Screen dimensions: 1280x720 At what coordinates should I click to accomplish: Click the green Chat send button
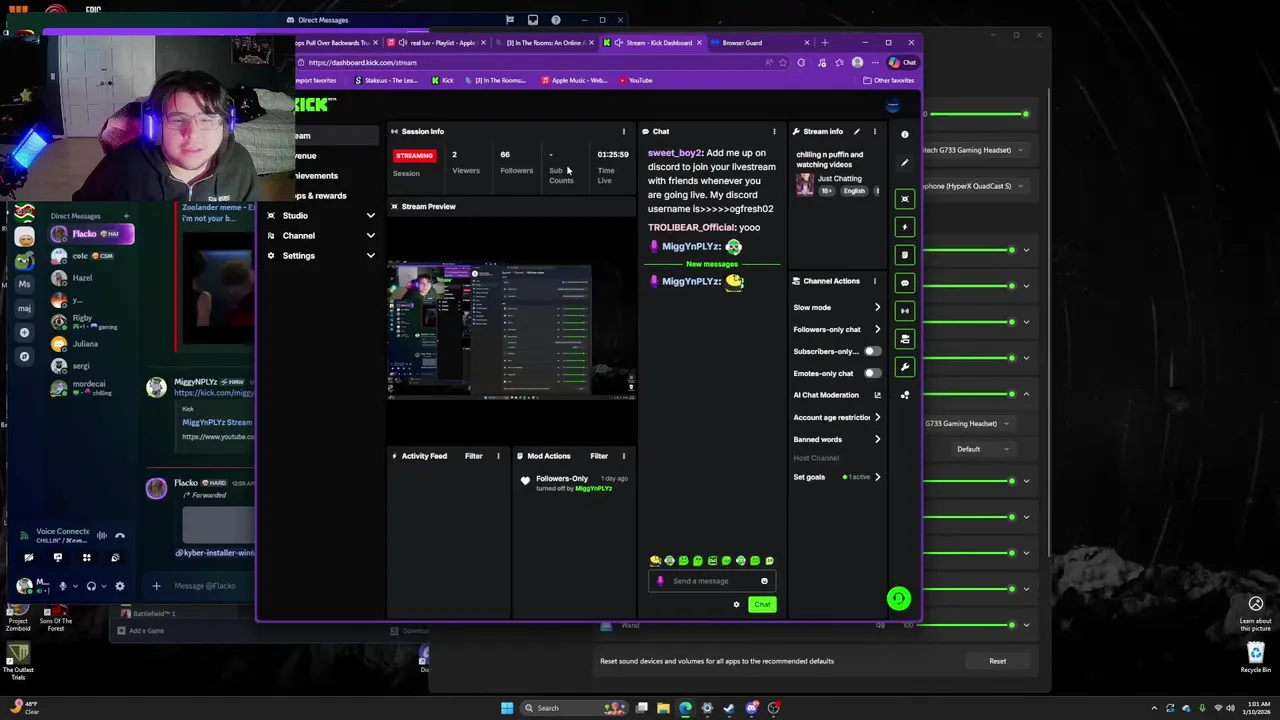762,604
